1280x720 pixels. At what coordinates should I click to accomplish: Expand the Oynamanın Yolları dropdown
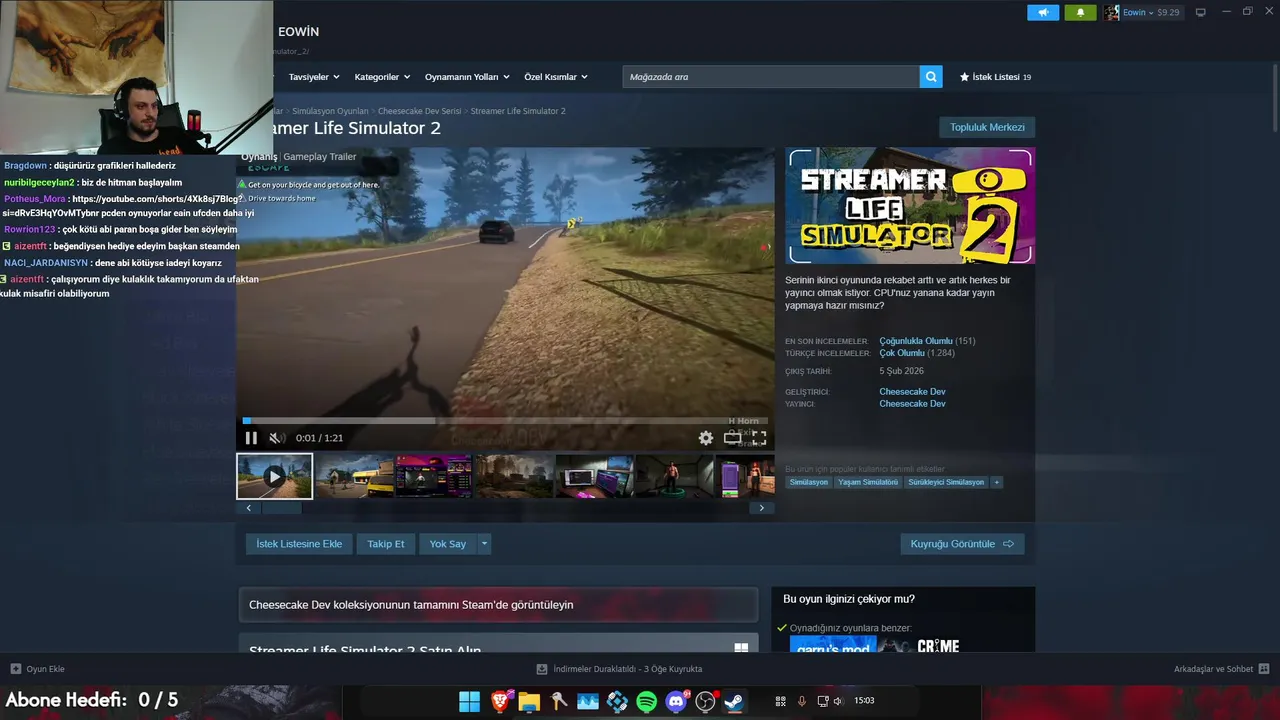(467, 77)
